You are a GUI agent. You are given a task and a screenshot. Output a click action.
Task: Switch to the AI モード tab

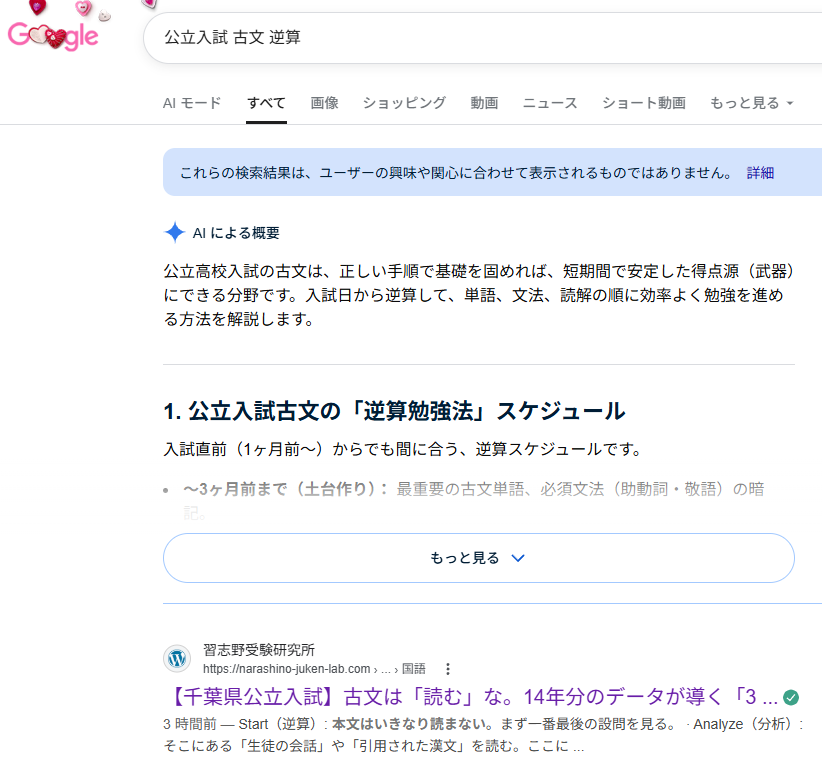click(192, 103)
